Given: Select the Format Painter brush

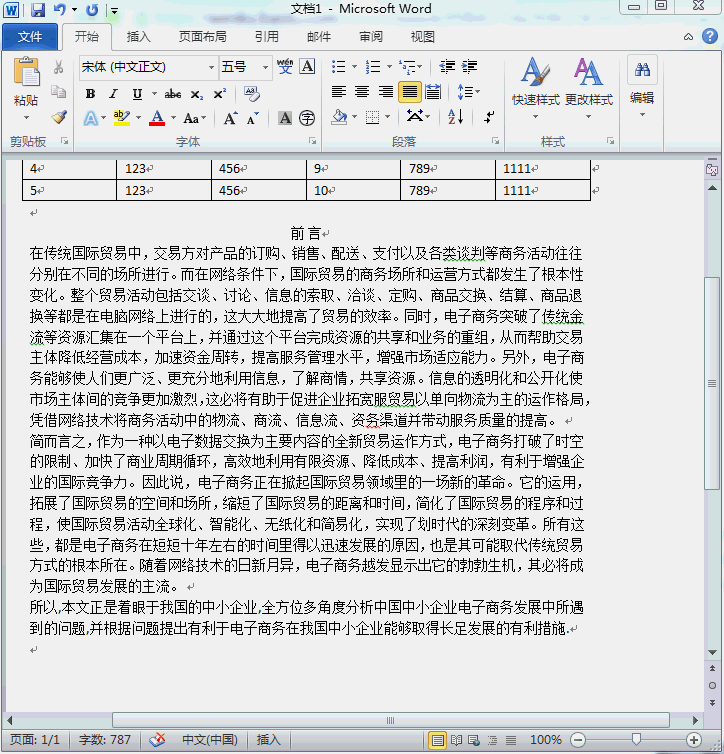Looking at the screenshot, I should [59, 117].
